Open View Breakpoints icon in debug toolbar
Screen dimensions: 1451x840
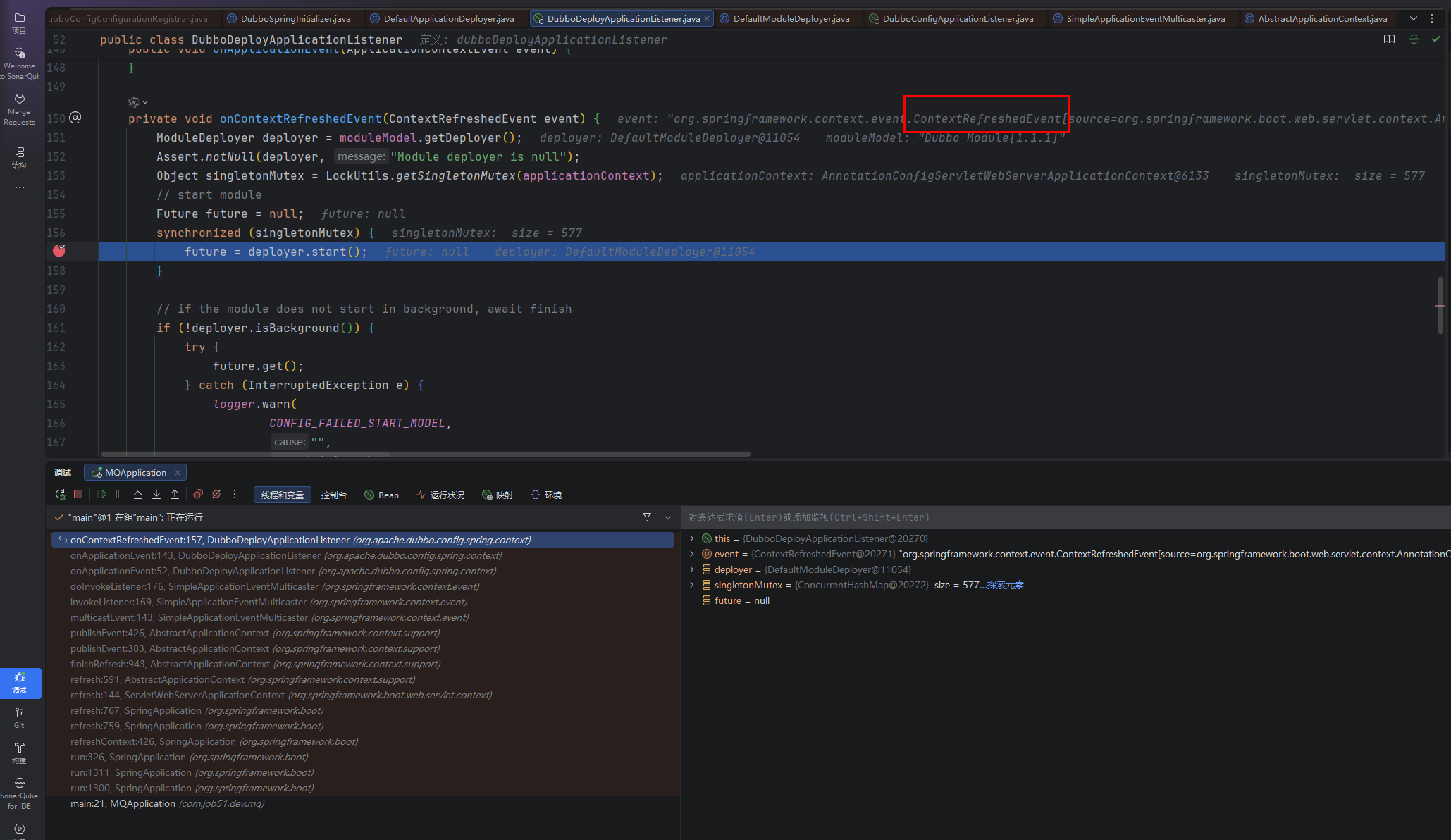[x=198, y=495]
